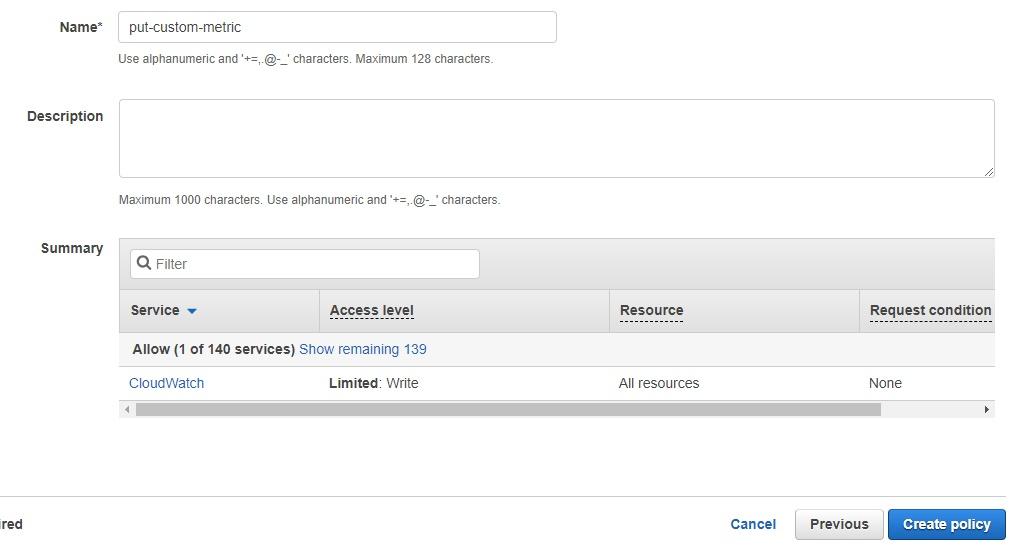Click the summary table horizontal scrollbar thumb
This screenshot has width=1018, height=551.
tap(508, 410)
